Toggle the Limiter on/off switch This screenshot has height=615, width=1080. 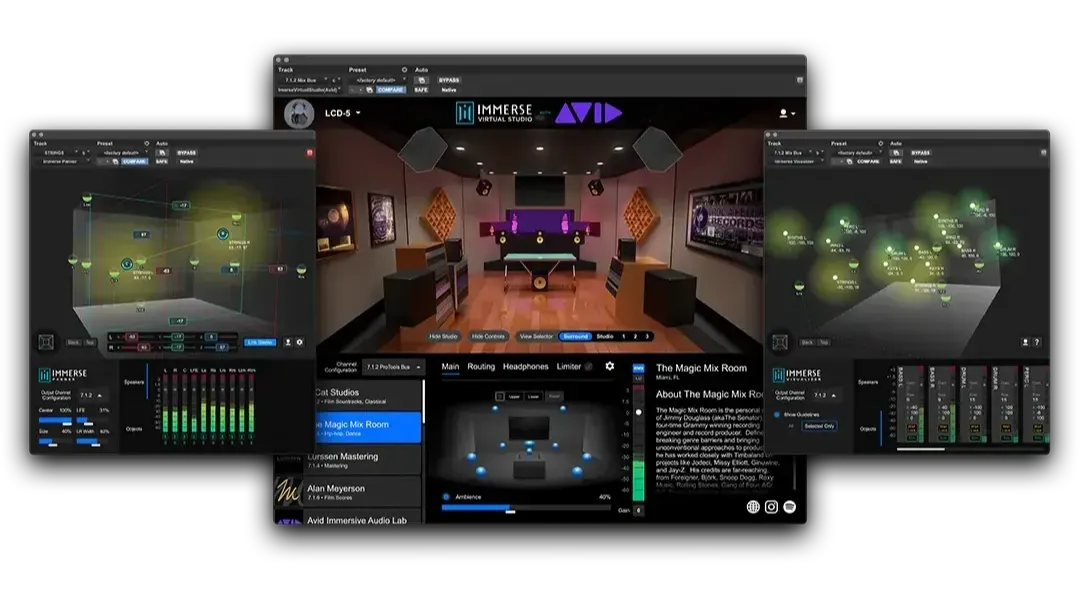(589, 367)
